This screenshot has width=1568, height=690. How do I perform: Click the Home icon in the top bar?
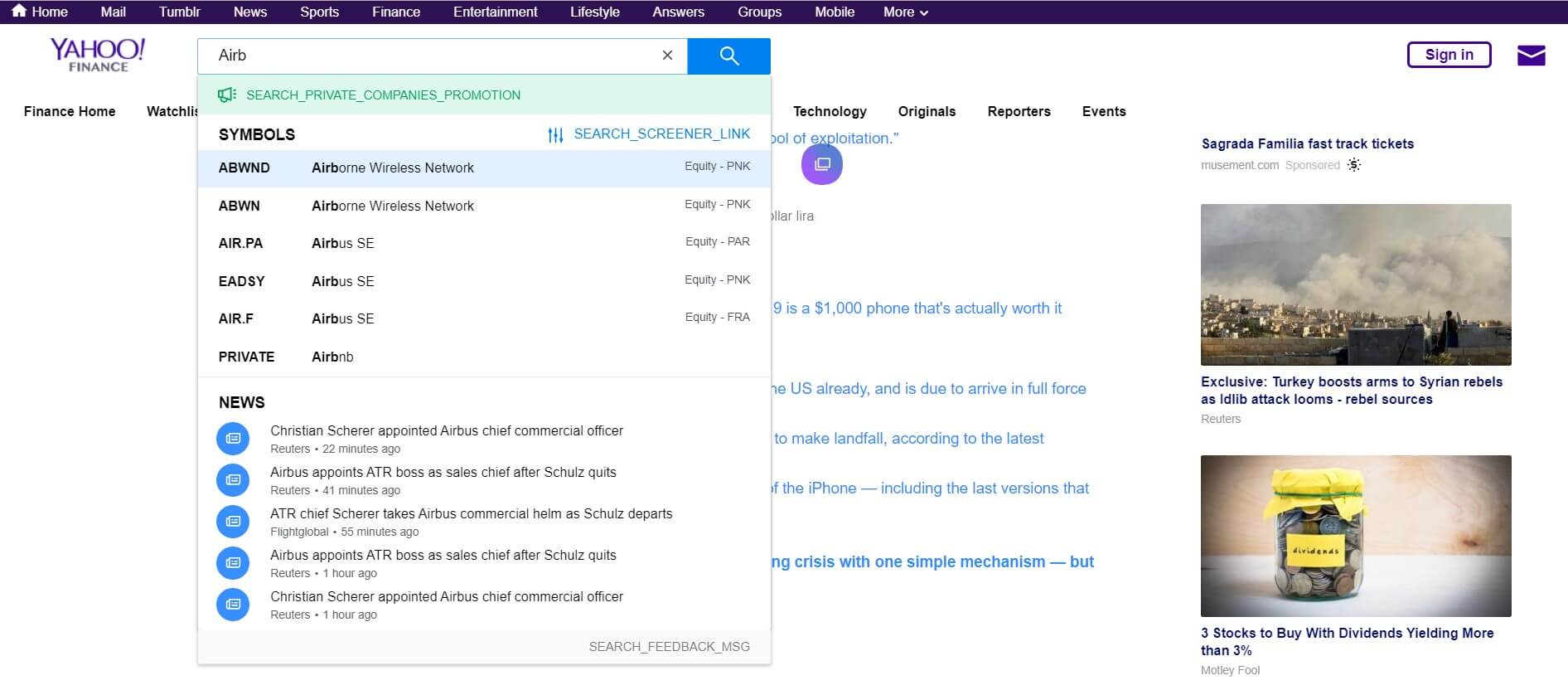point(19,12)
